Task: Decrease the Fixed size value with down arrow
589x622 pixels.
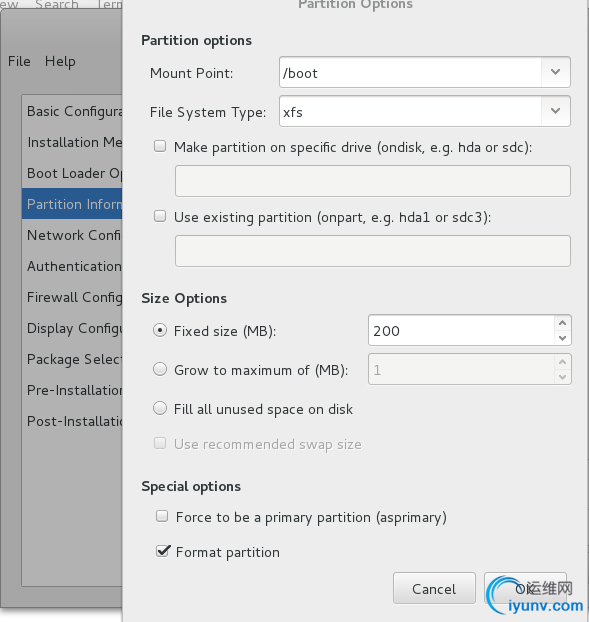Action: (x=562, y=338)
